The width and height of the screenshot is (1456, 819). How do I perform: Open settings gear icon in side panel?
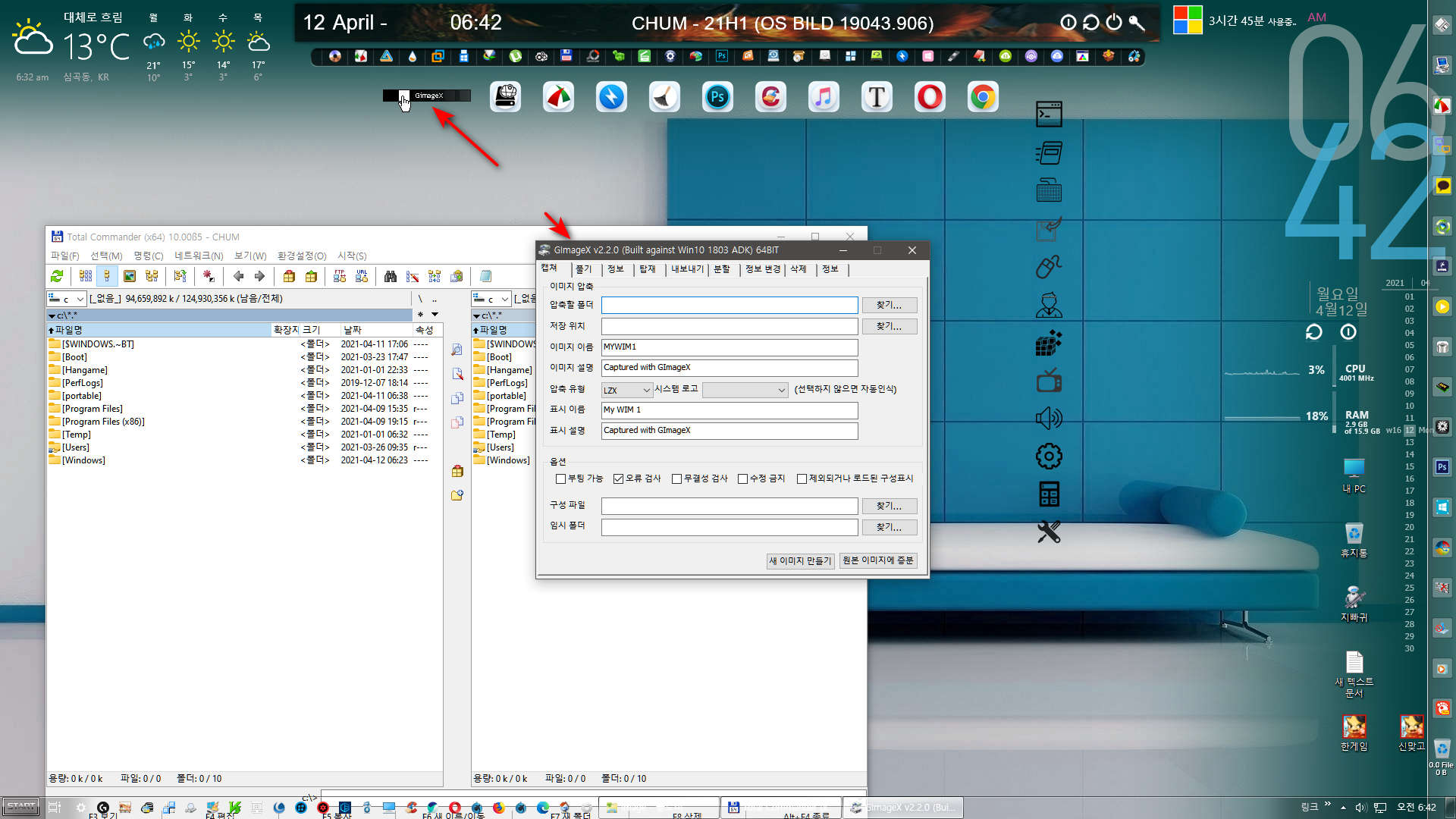click(x=1049, y=456)
